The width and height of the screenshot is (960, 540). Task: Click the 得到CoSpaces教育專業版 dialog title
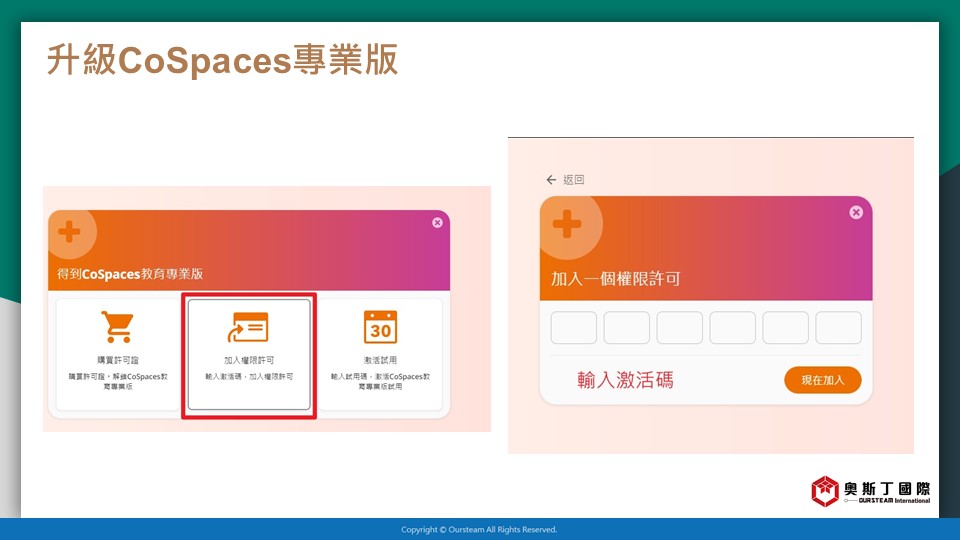(130, 274)
